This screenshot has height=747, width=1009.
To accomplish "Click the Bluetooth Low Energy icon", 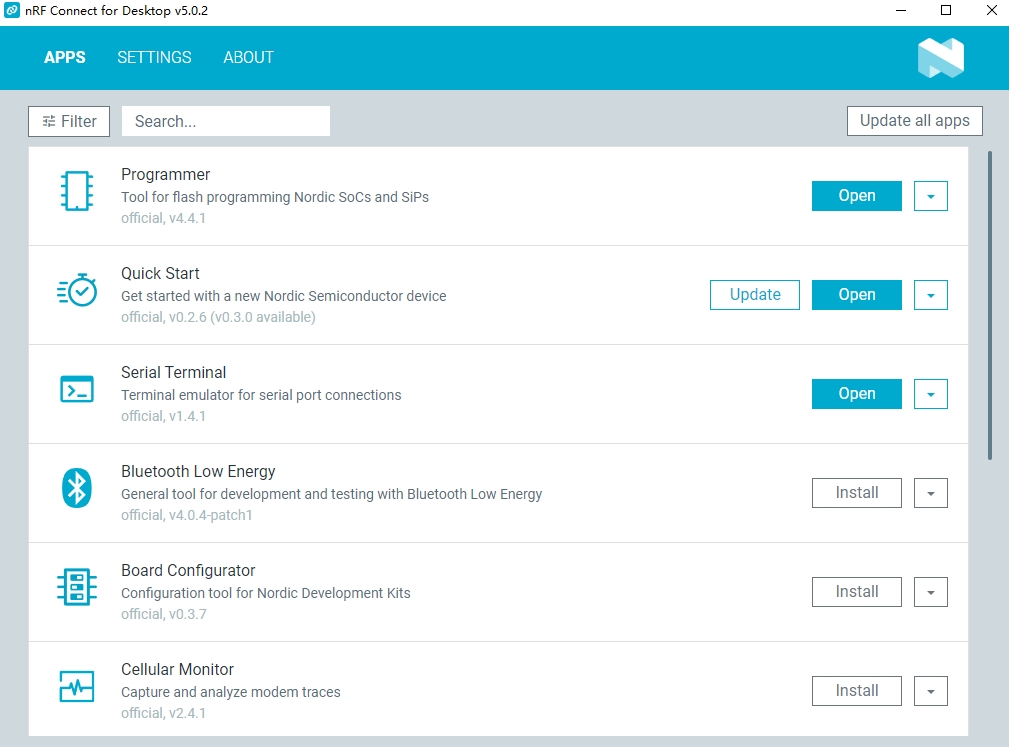I will coord(77,488).
